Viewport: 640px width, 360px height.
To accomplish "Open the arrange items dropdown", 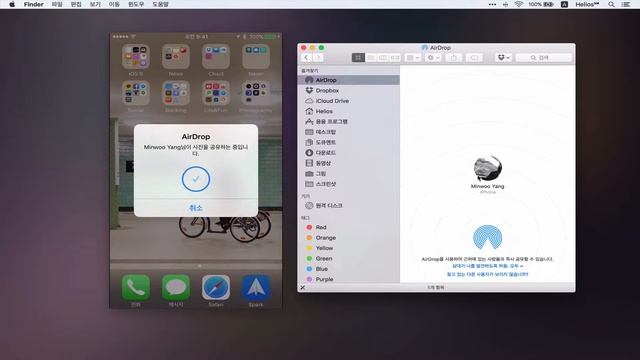I will 413,58.
